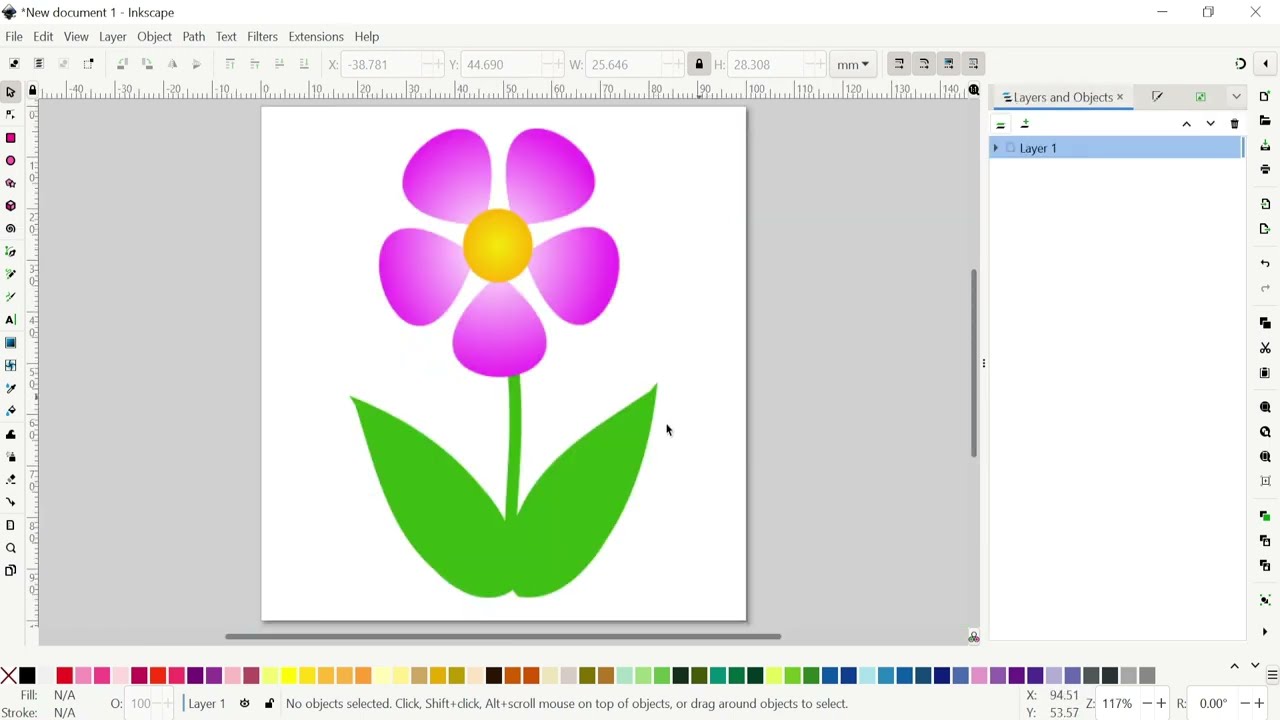Select the Pages tool
The height and width of the screenshot is (720, 1280).
[x=11, y=525]
